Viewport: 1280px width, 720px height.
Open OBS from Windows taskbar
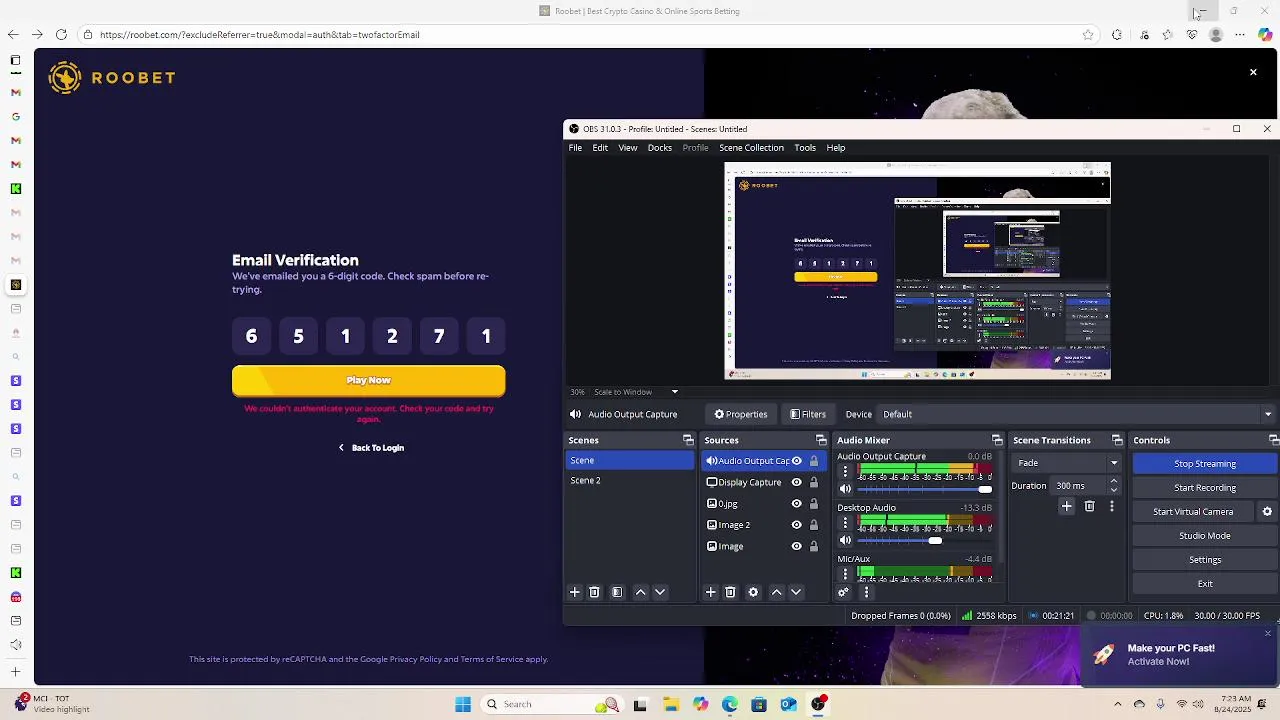818,704
